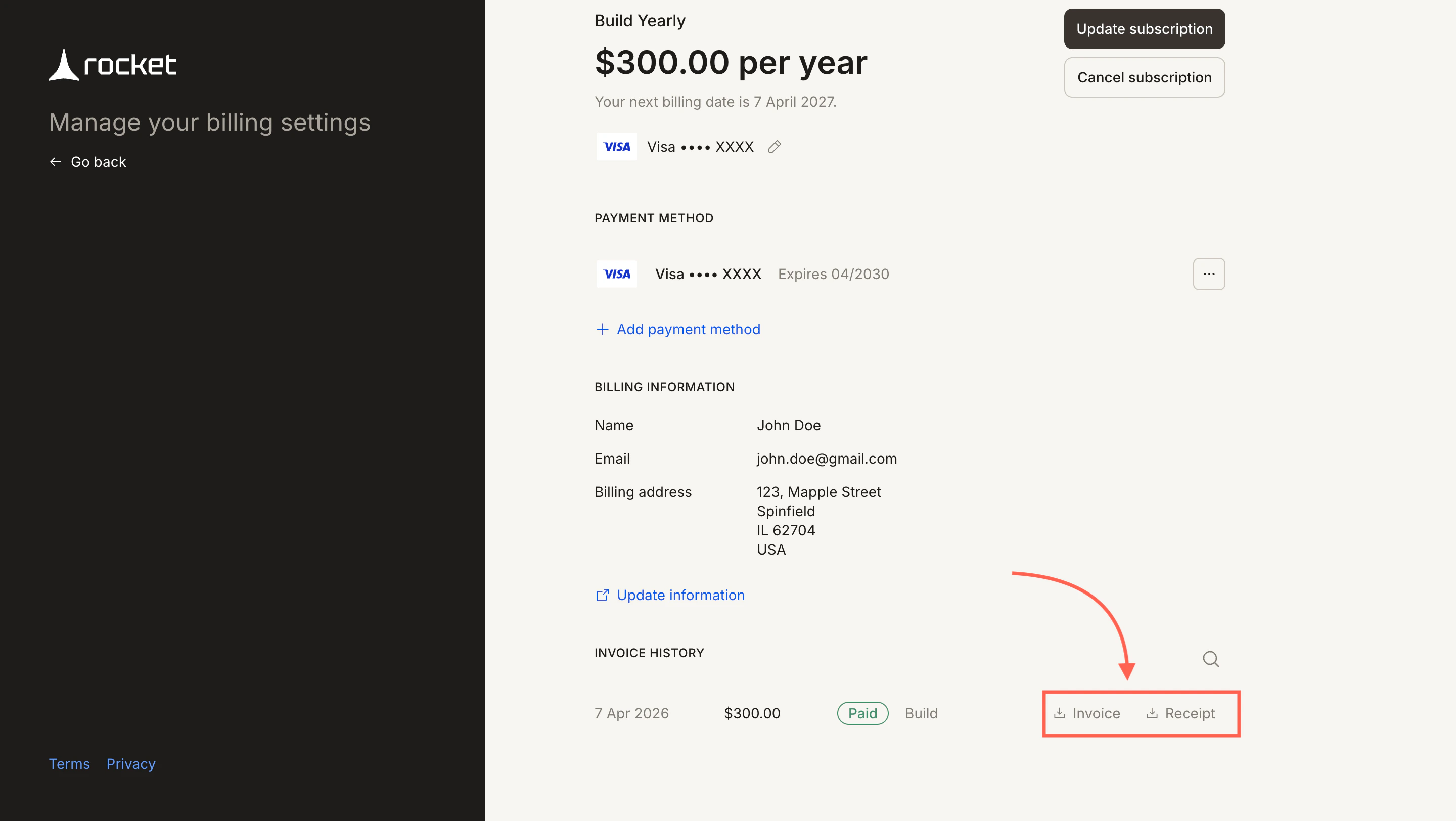
Task: Download the Receipt for 7 Apr 2026
Action: point(1181,713)
